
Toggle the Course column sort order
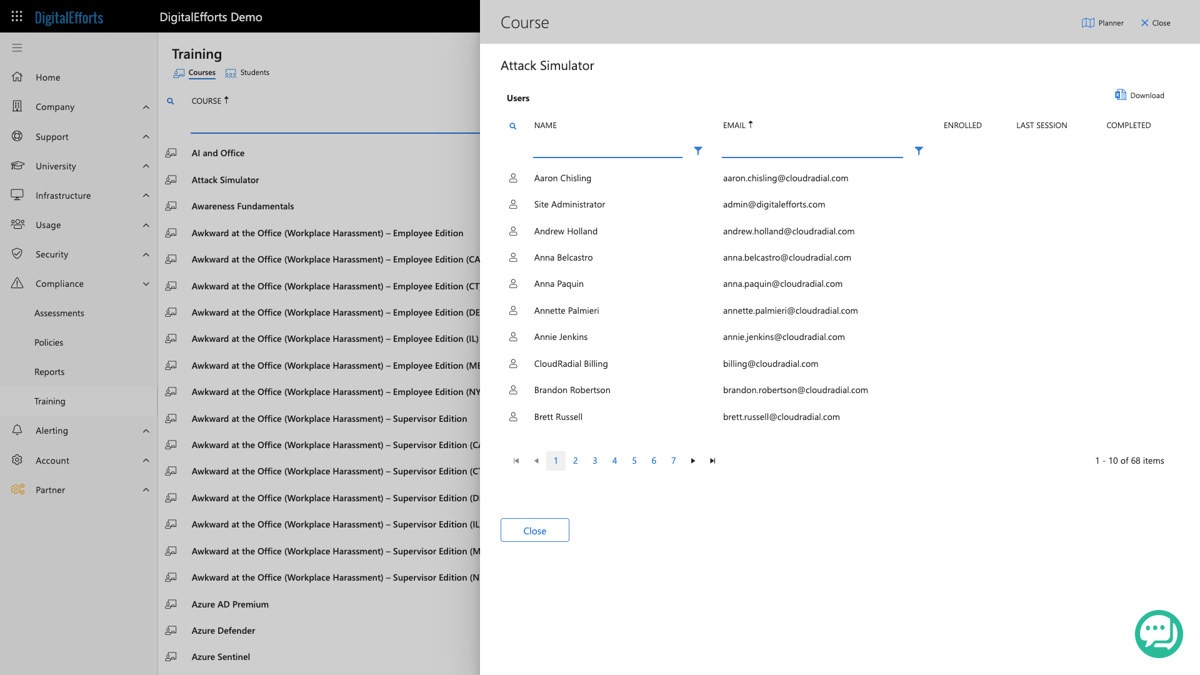point(210,100)
